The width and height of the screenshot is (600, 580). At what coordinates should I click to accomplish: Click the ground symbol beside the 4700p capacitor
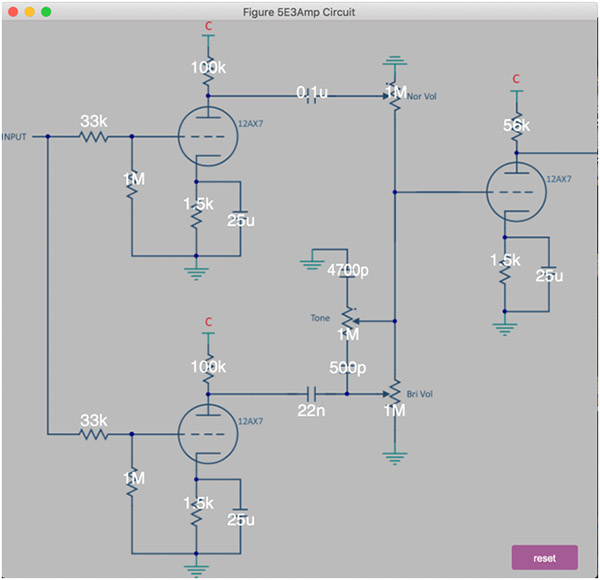pos(312,264)
